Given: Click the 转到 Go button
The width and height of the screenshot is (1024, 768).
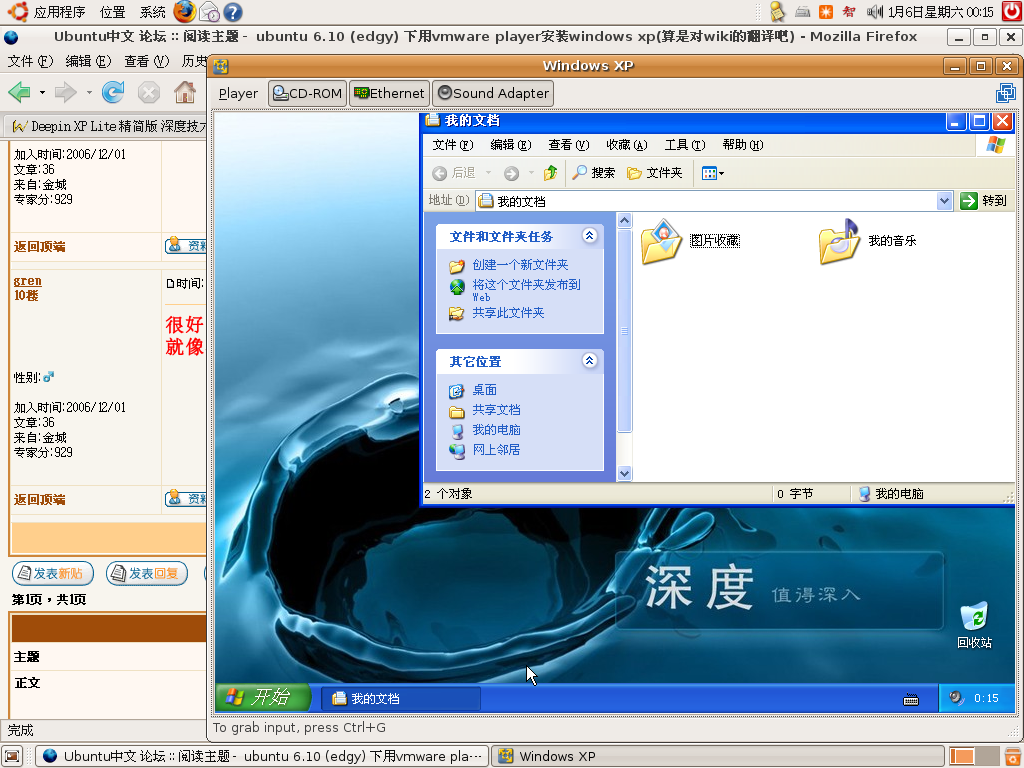Looking at the screenshot, I should 984,201.
